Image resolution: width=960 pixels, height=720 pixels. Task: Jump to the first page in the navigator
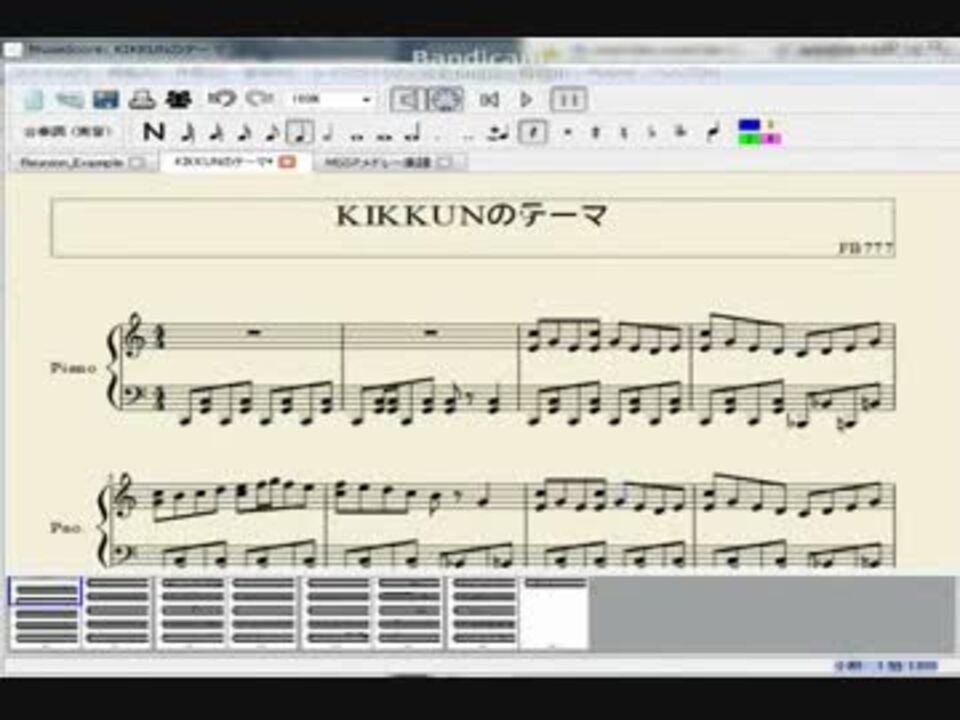click(45, 612)
